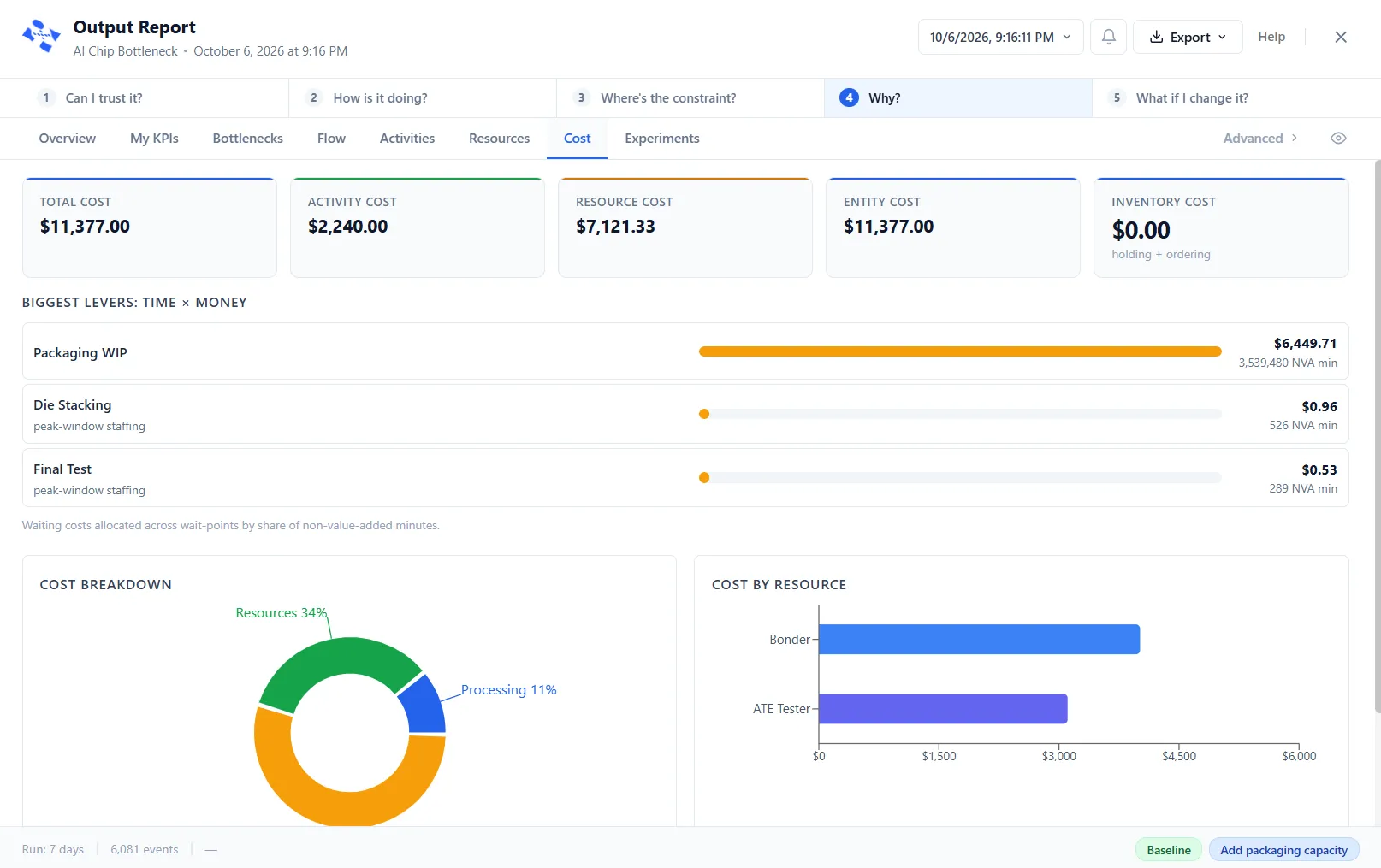Switch to the Experiments tab
Image resolution: width=1381 pixels, height=868 pixels.
662,139
